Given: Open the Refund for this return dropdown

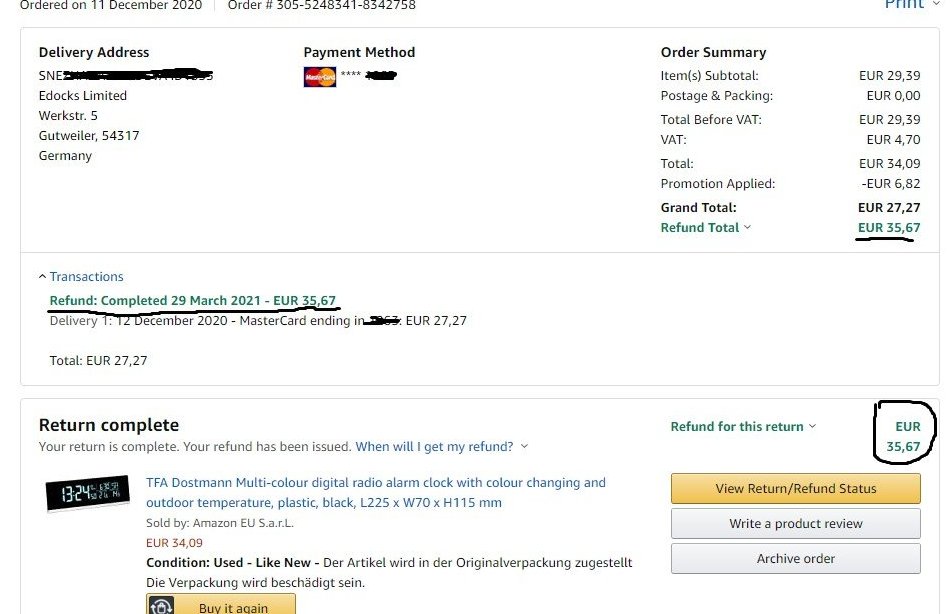Looking at the screenshot, I should click(742, 427).
